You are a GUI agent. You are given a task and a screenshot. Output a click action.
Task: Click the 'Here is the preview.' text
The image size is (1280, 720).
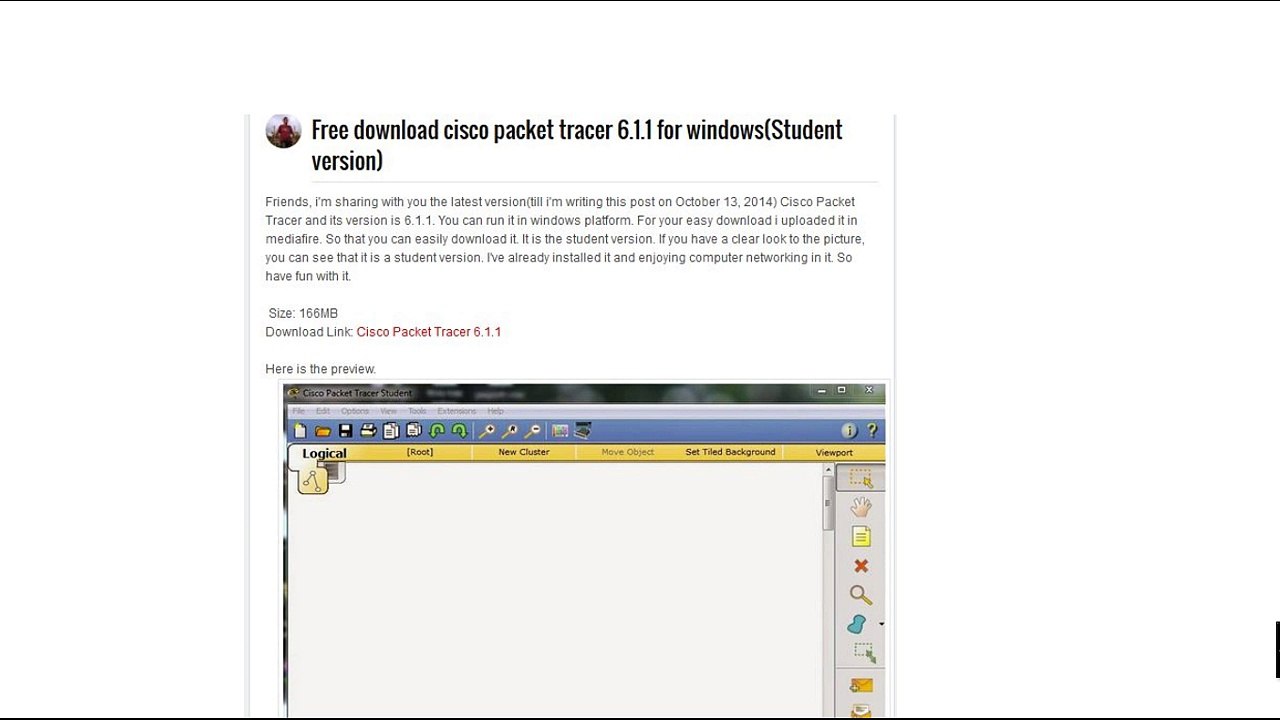click(321, 369)
